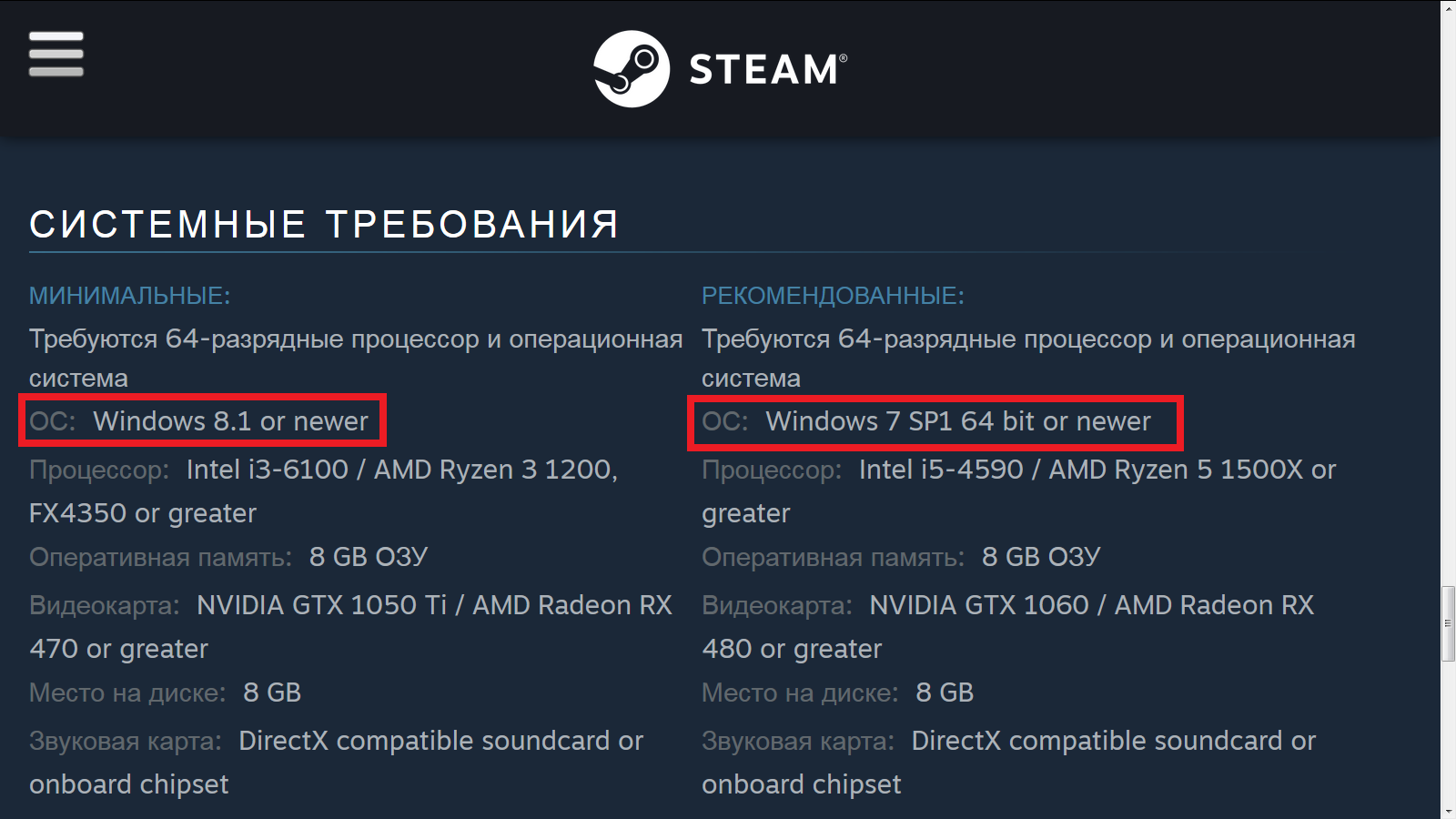This screenshot has width=1456, height=819.
Task: Click the vertical scrollbar thumb
Action: (1448, 623)
